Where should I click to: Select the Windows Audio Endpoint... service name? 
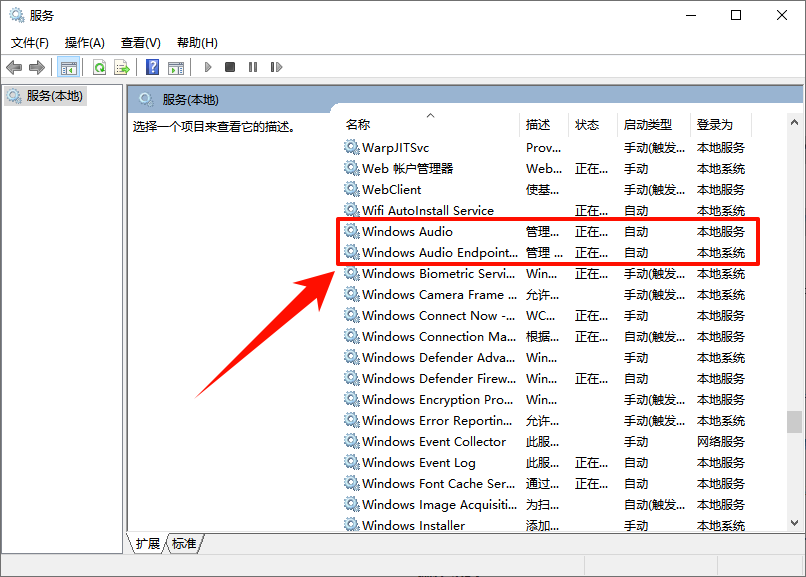pyautogui.click(x=439, y=253)
